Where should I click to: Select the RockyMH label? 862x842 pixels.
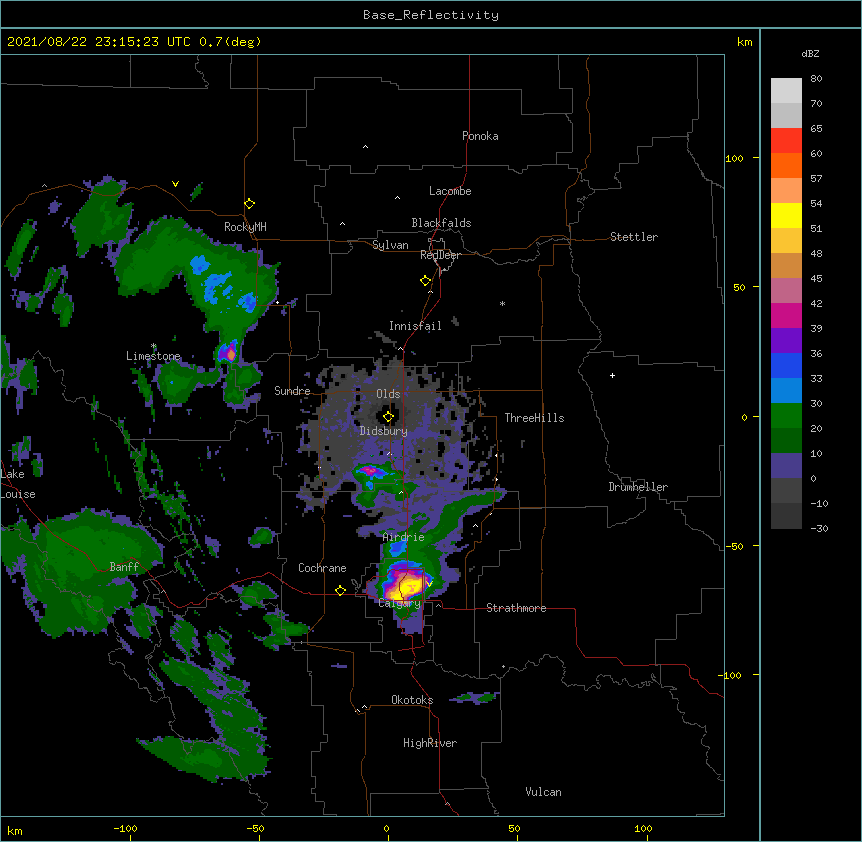click(245, 227)
